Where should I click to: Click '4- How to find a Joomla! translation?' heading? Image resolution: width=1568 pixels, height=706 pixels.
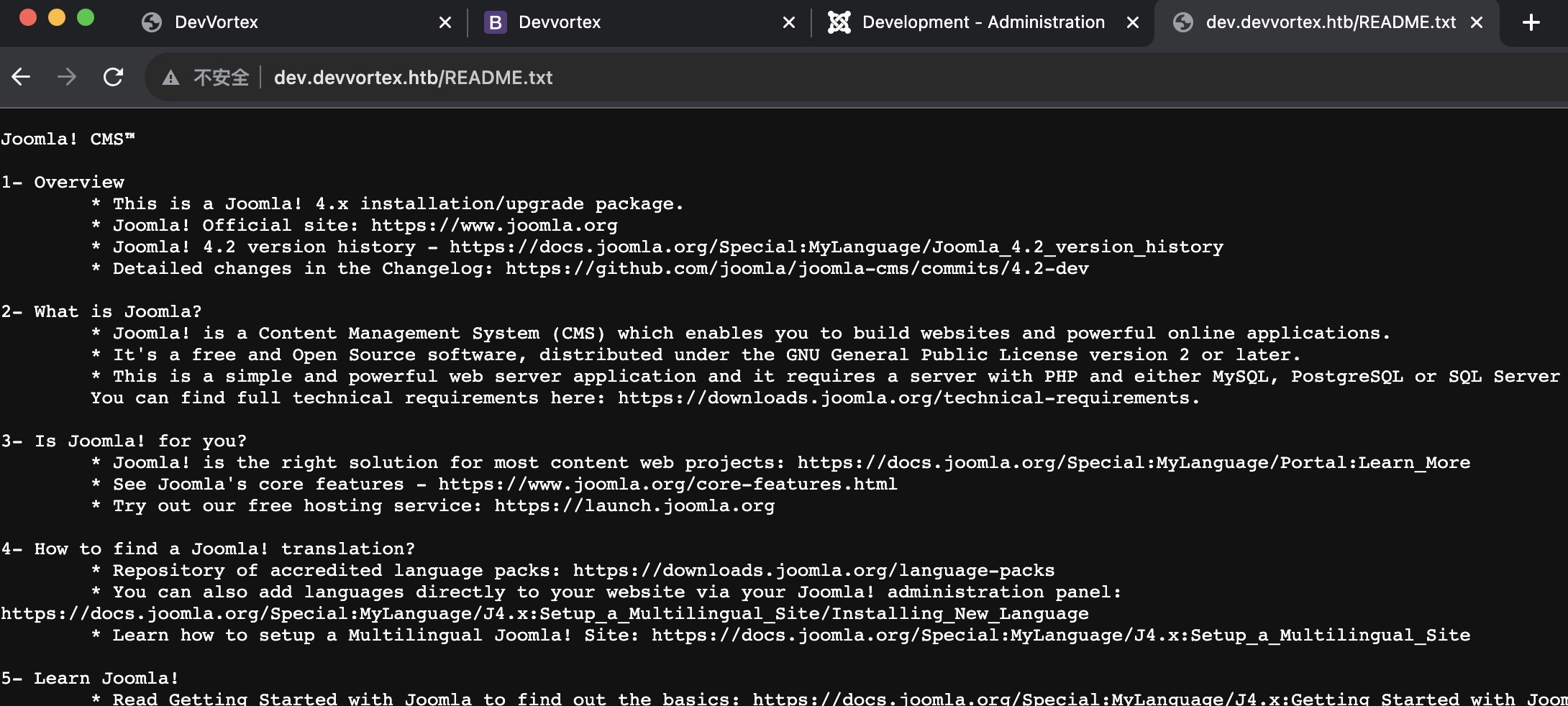(x=208, y=549)
